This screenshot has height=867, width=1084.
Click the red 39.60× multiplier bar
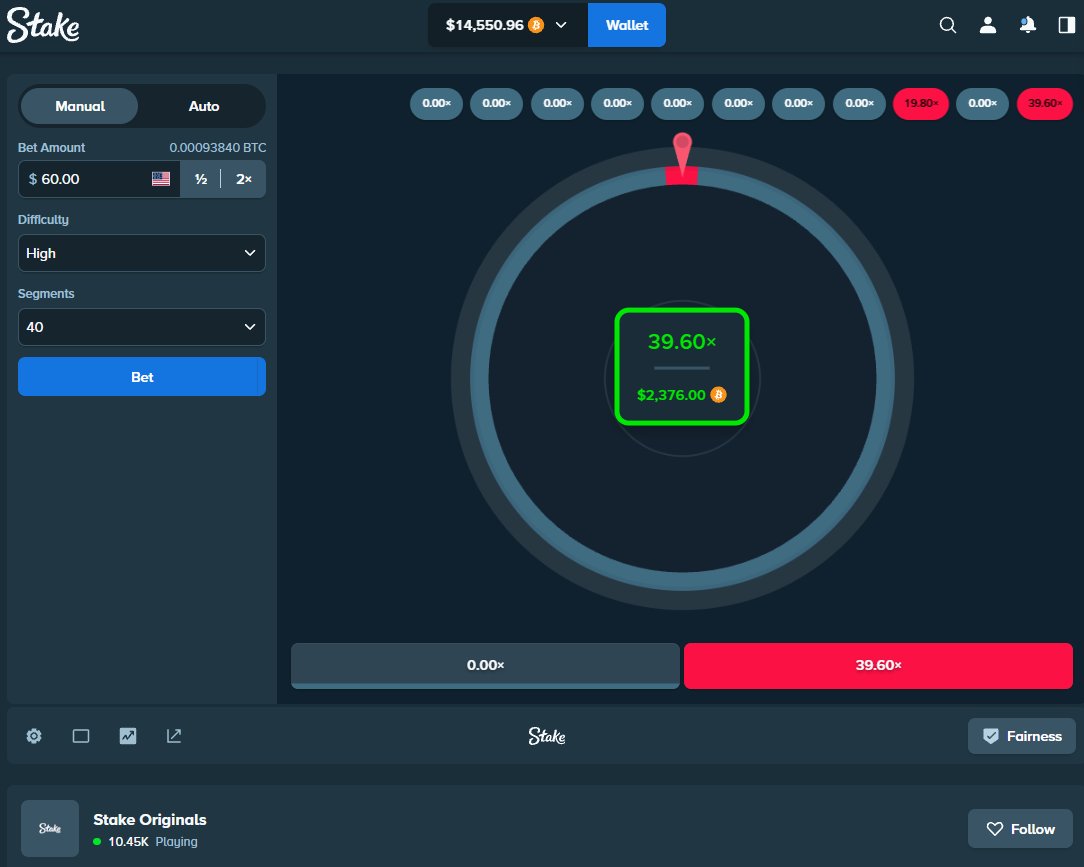click(x=878, y=666)
